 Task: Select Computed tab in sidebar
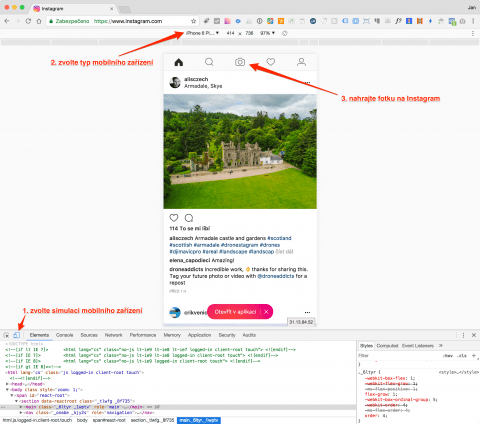(x=387, y=345)
